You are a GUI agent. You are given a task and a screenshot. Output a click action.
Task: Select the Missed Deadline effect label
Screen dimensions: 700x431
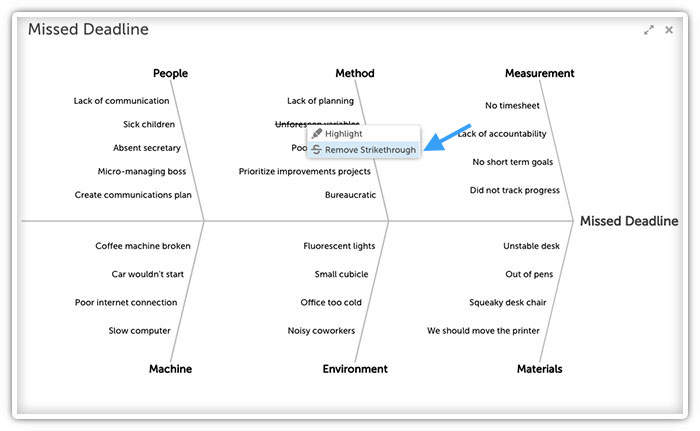tap(629, 221)
